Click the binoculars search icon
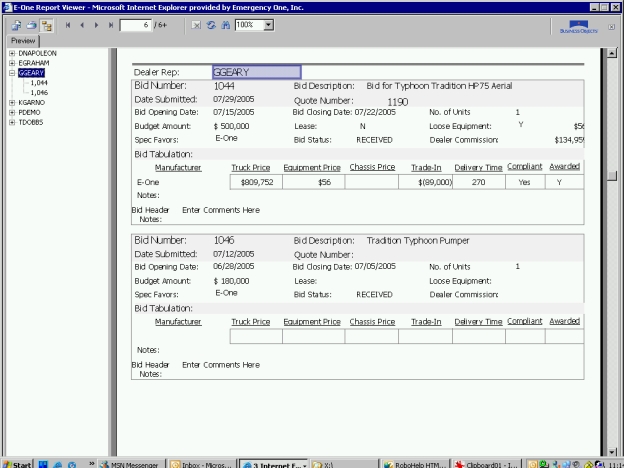This screenshot has width=624, height=468. coord(226,25)
